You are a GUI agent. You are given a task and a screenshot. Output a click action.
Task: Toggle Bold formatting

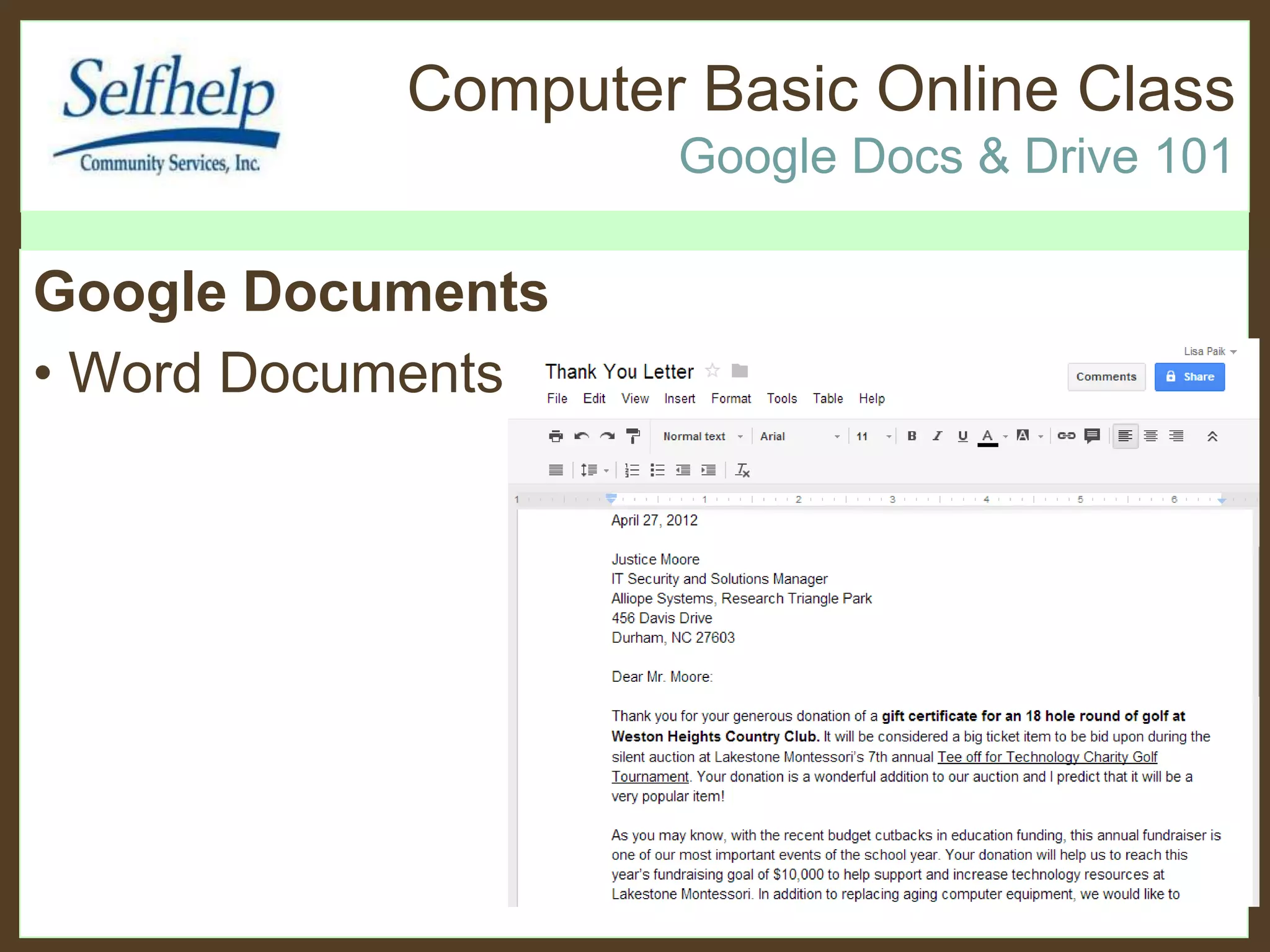(912, 436)
